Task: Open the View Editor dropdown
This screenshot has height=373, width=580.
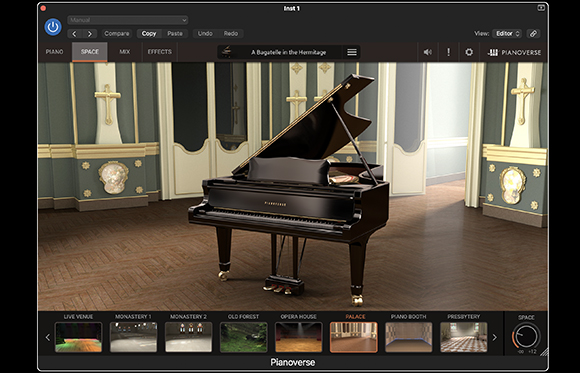Action: coord(507,34)
